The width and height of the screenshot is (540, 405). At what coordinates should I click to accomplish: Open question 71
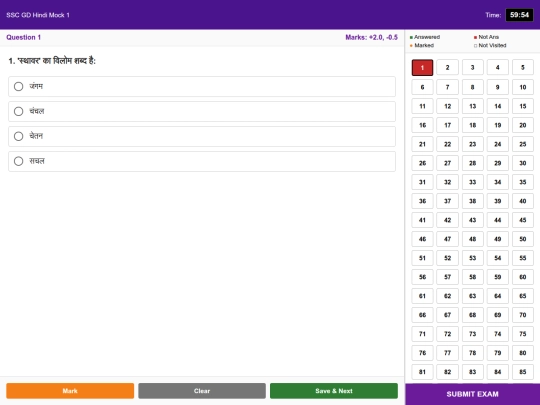pos(422,333)
